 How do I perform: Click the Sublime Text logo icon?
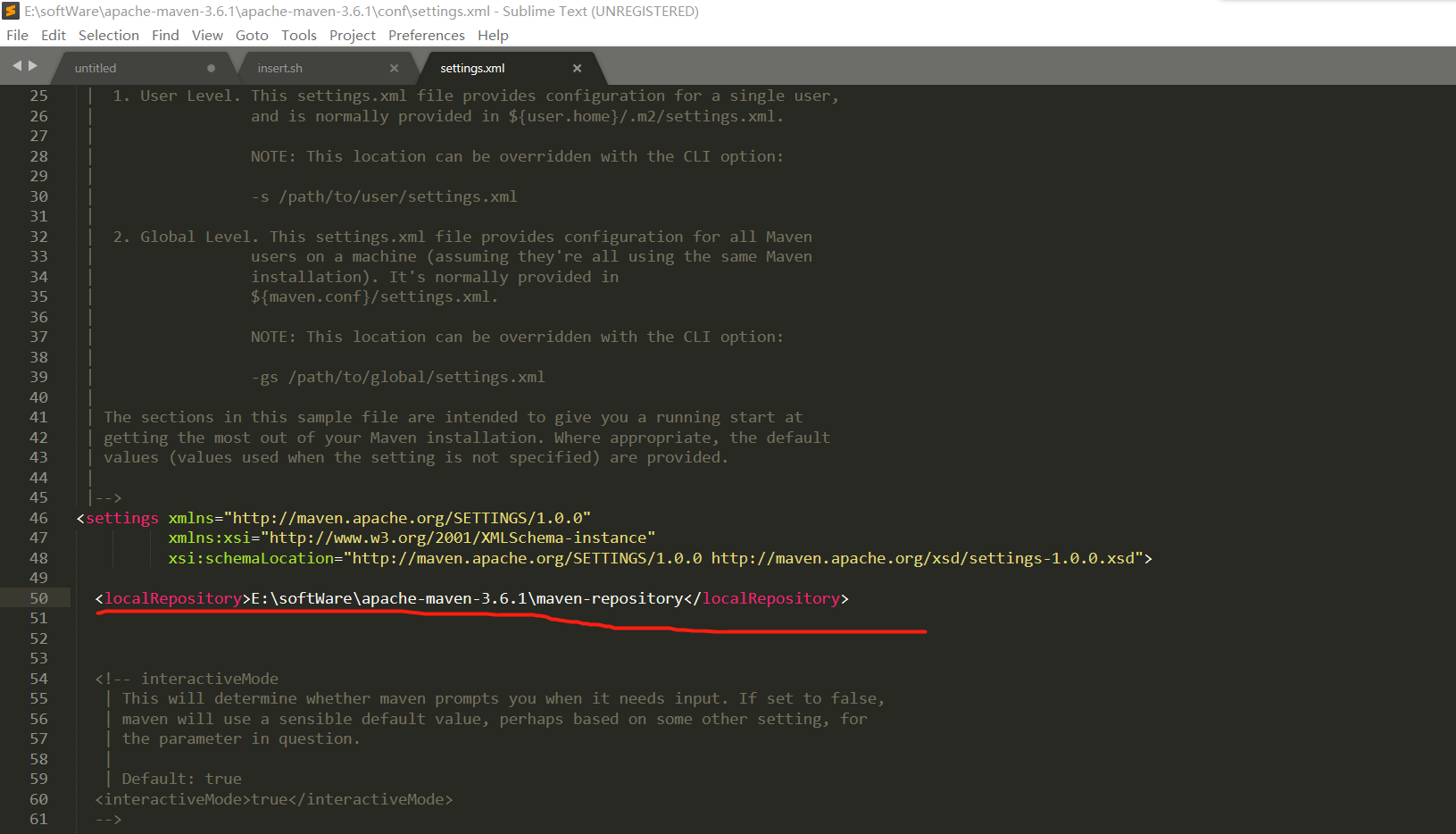click(12, 11)
